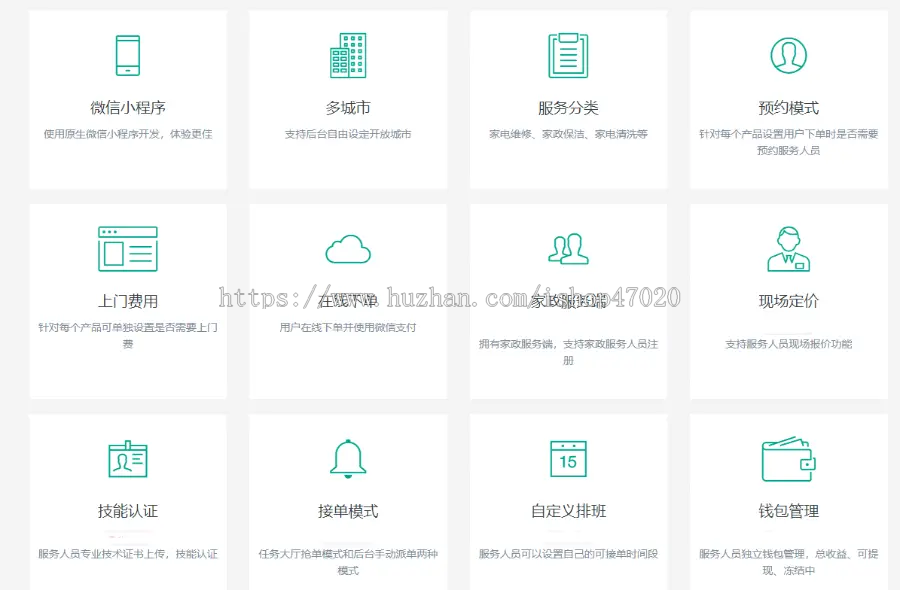Screen dimensions: 900x590
Task: Click the description starting 针对每个产品设置用户下单时
Action: pyautogui.click(x=789, y=142)
